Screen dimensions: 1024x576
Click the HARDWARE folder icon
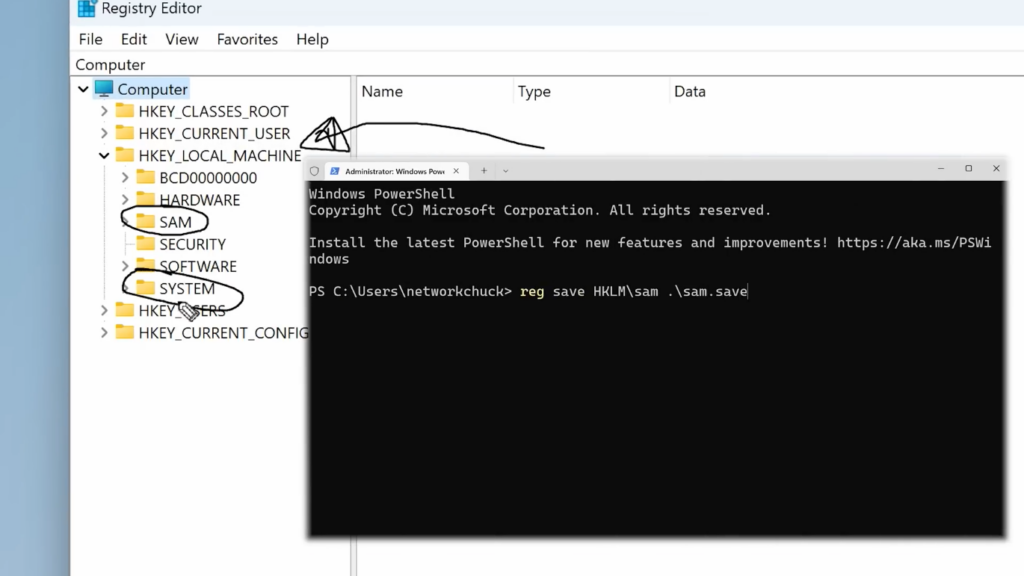tap(146, 199)
